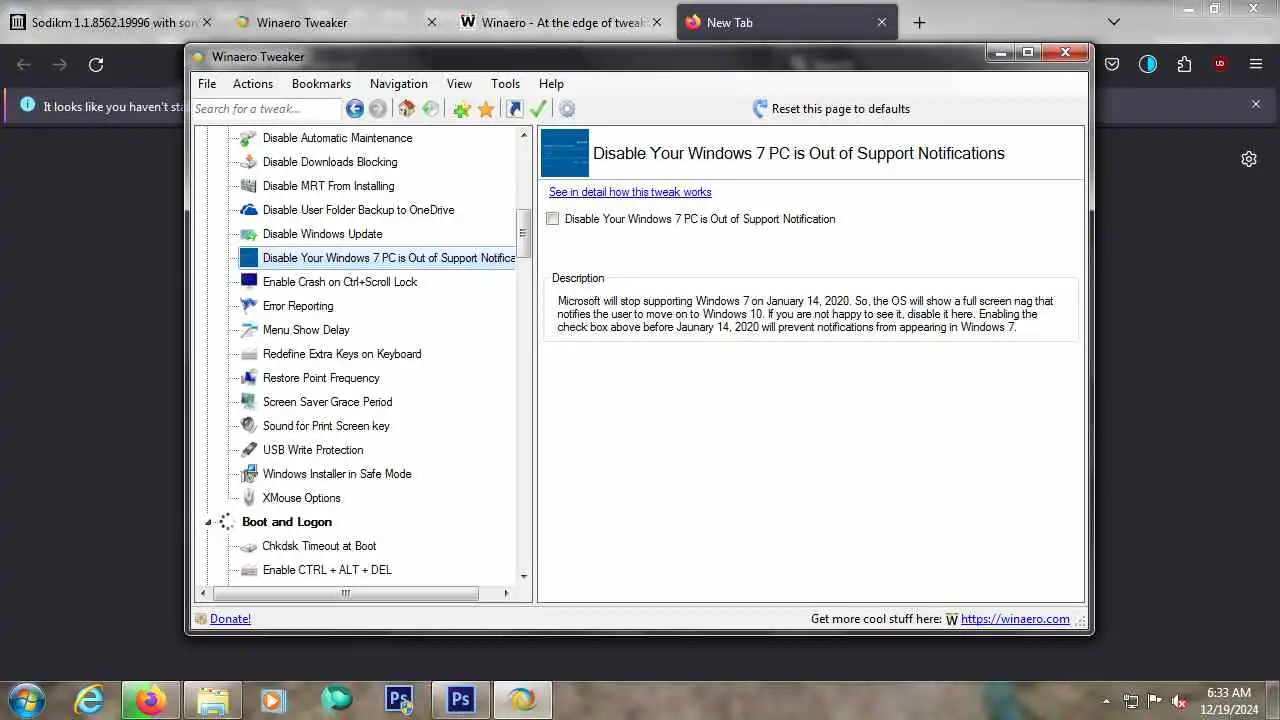Open settings gear in Winaero toolbar

click(x=567, y=109)
